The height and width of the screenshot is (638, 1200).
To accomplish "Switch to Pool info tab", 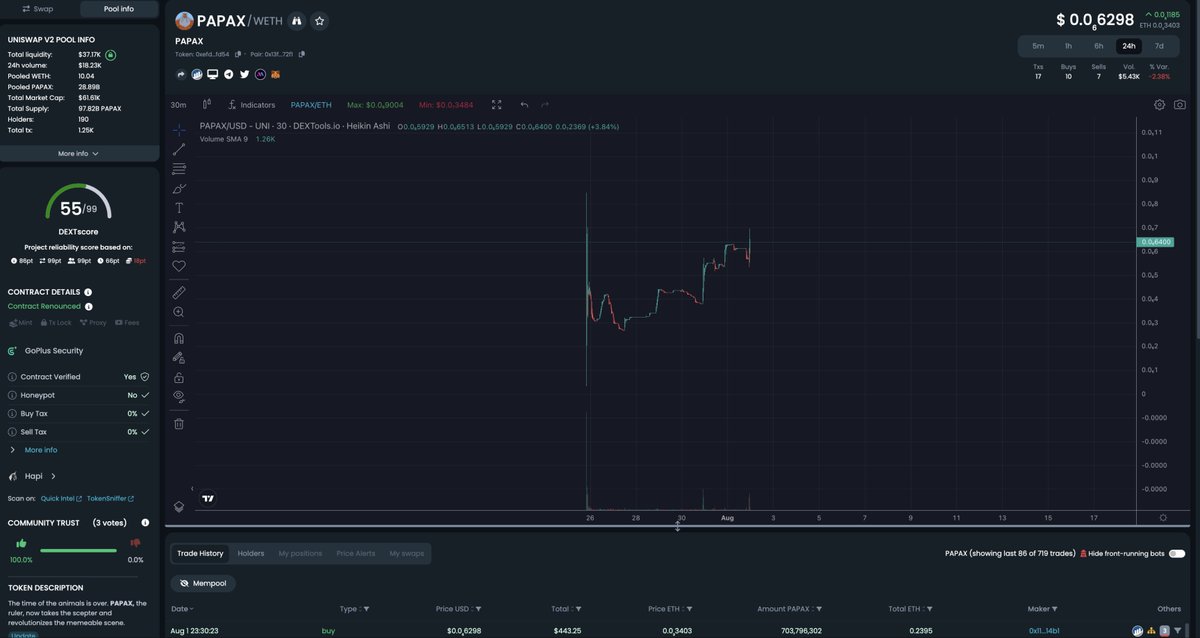I will pos(119,9).
